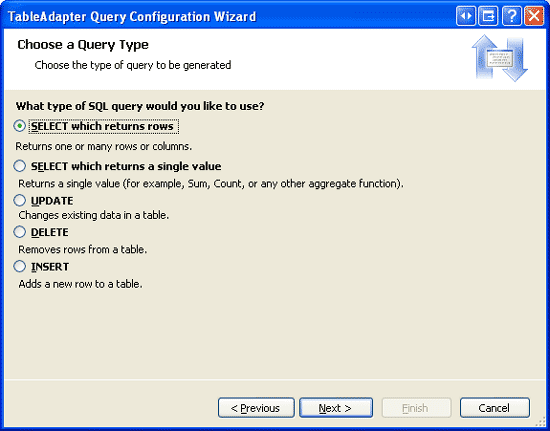The image size is (550, 431).
Task: Pick the DELETE query type option
Action: (x=20, y=232)
